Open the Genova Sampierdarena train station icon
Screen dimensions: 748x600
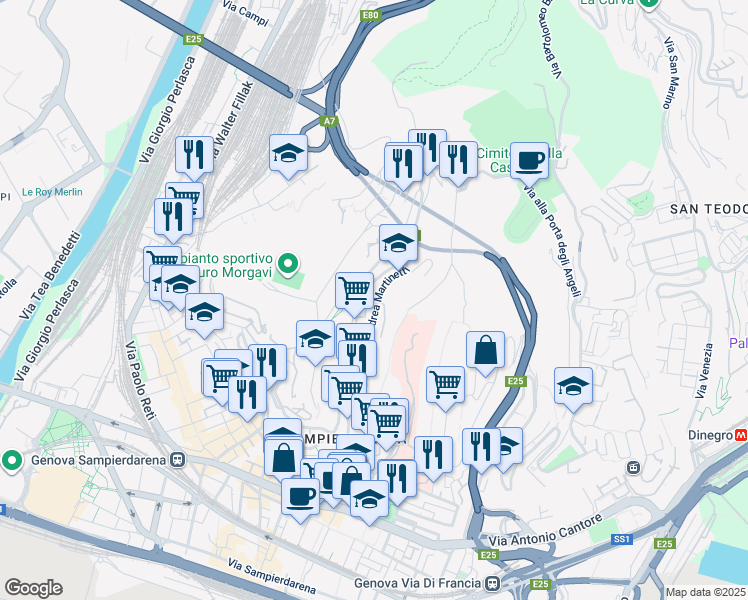tap(178, 460)
